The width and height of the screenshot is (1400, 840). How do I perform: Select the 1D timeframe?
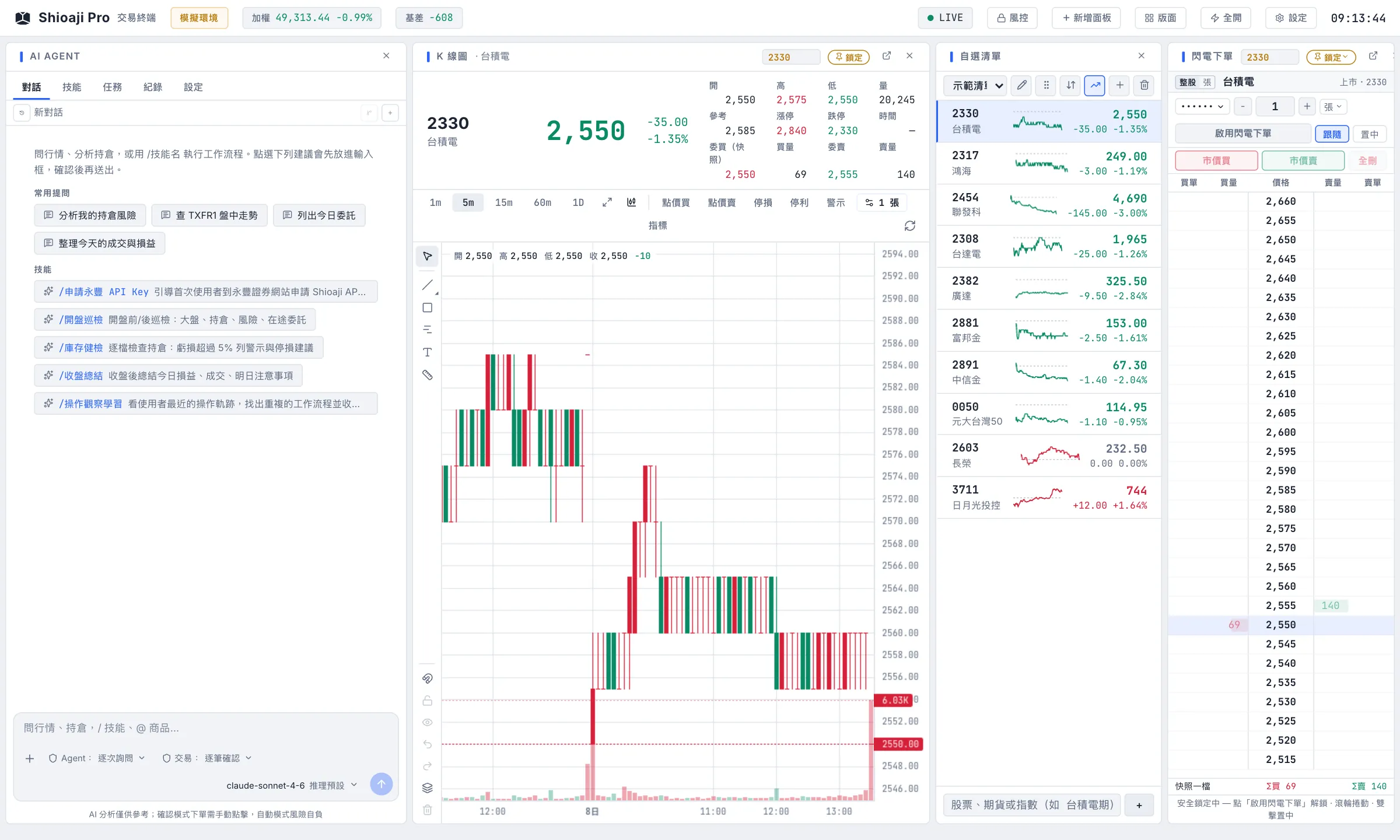[578, 202]
